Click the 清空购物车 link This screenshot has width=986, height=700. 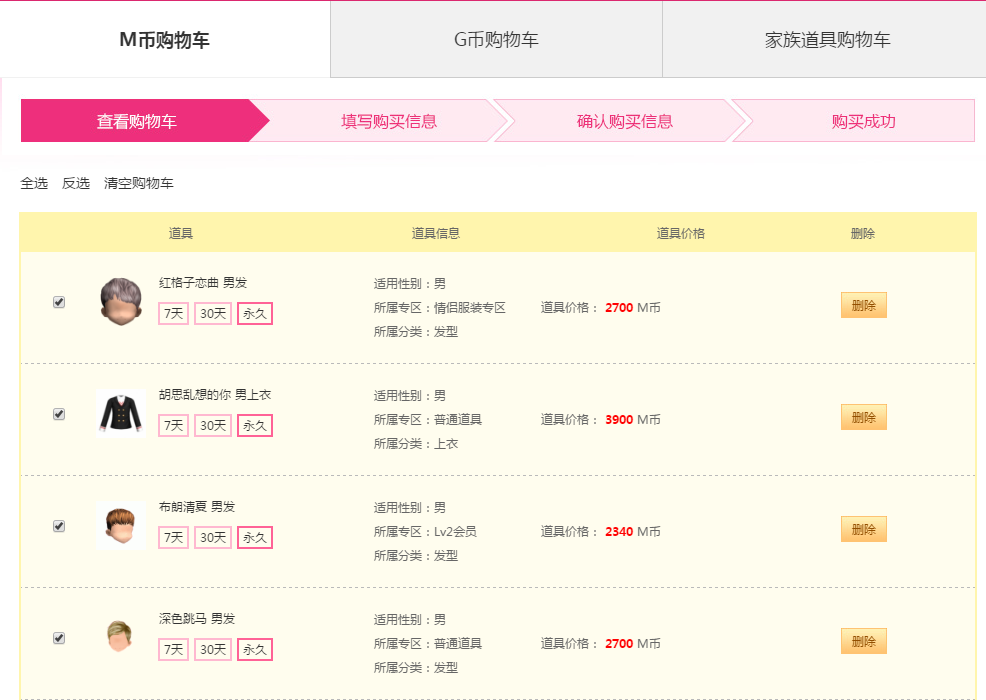click(138, 183)
